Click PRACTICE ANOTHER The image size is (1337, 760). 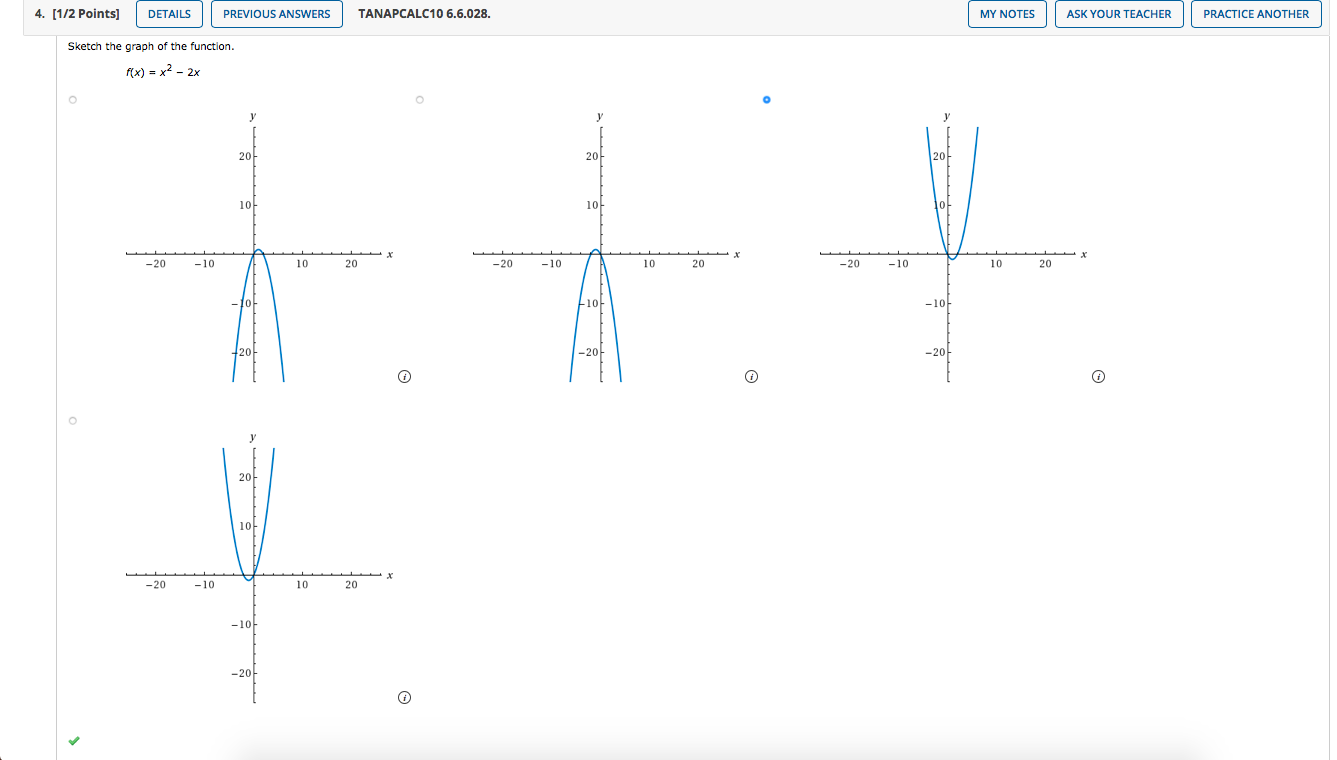pos(1256,14)
